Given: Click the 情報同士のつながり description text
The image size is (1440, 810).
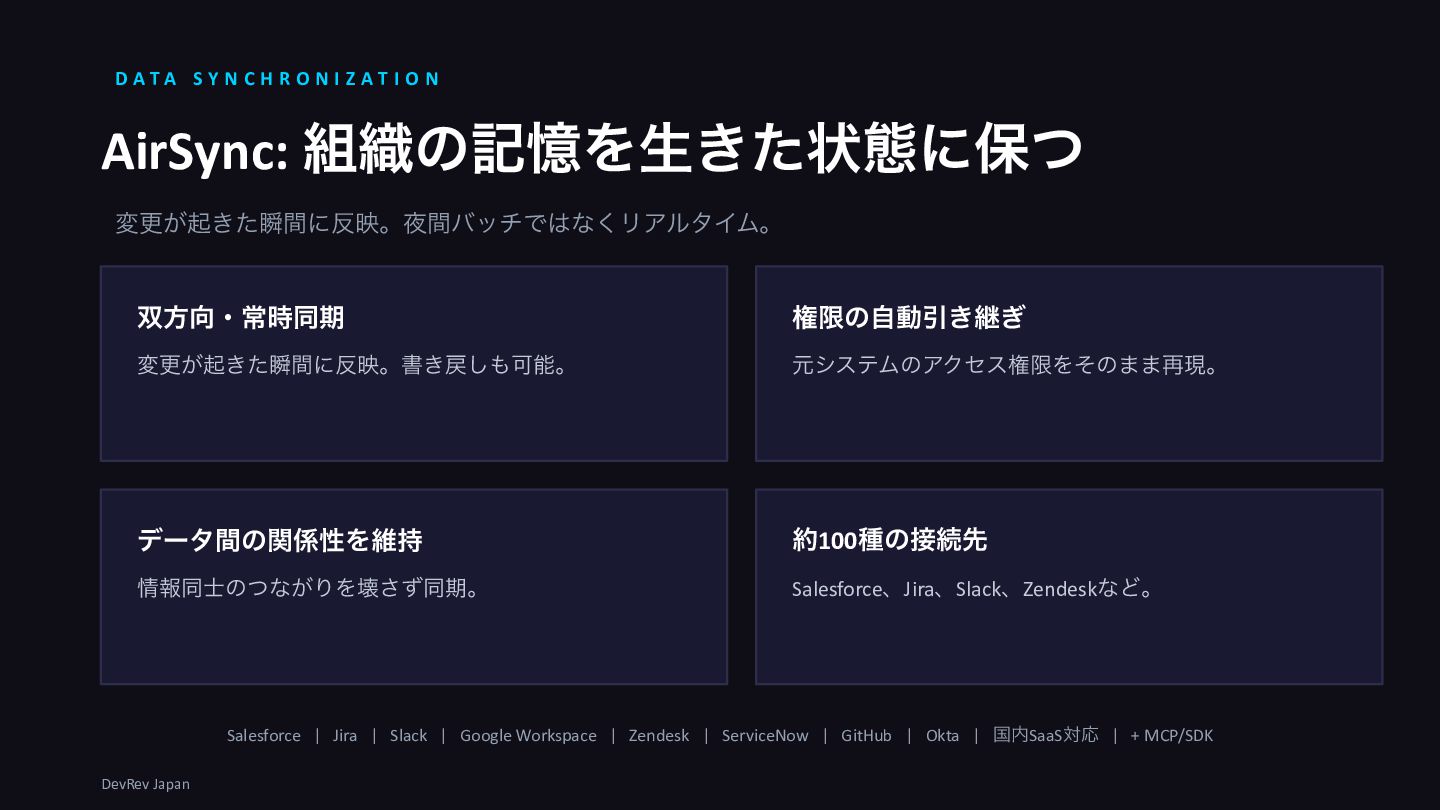Looking at the screenshot, I should [x=311, y=588].
